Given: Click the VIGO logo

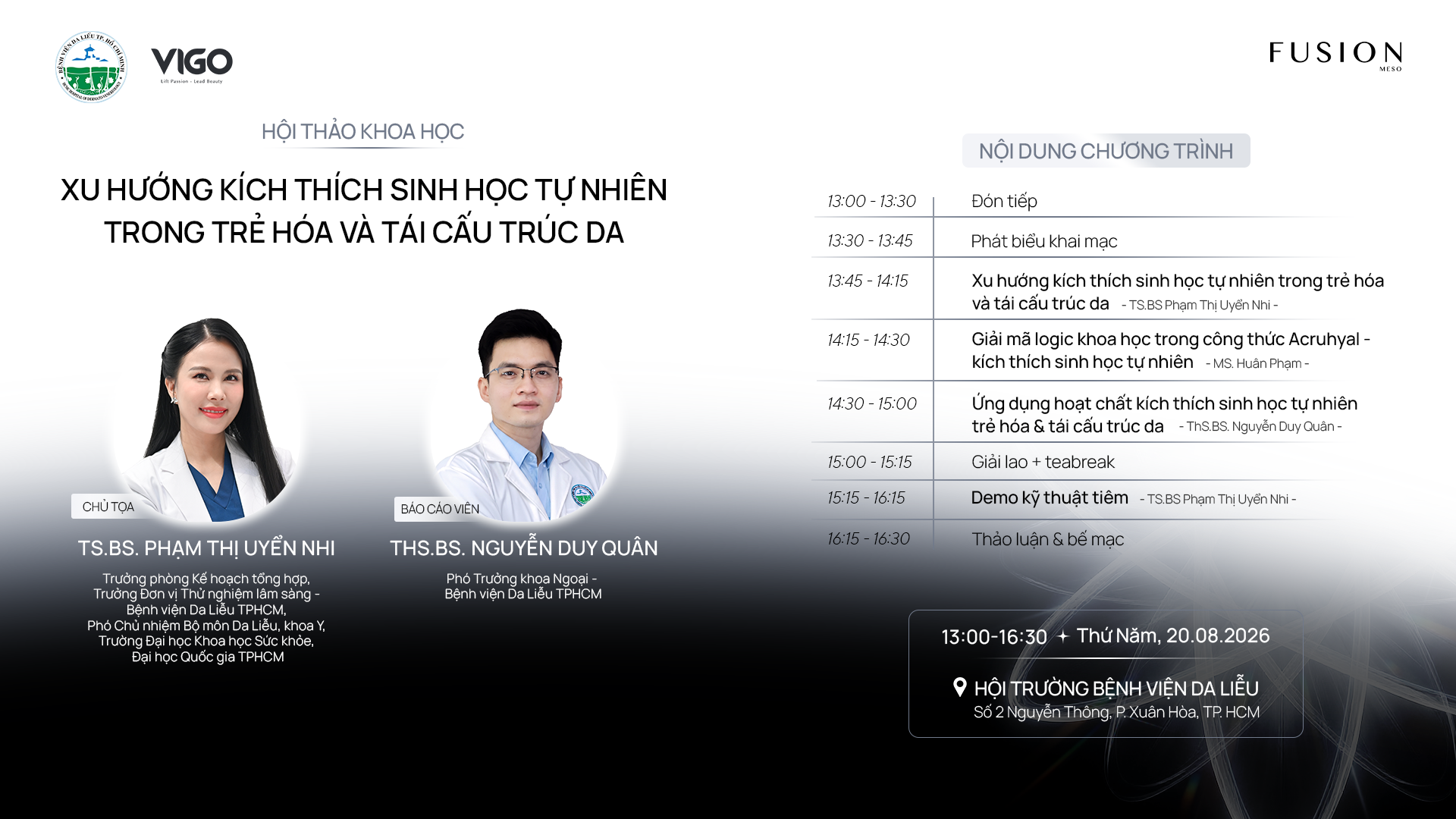Looking at the screenshot, I should click(x=192, y=65).
